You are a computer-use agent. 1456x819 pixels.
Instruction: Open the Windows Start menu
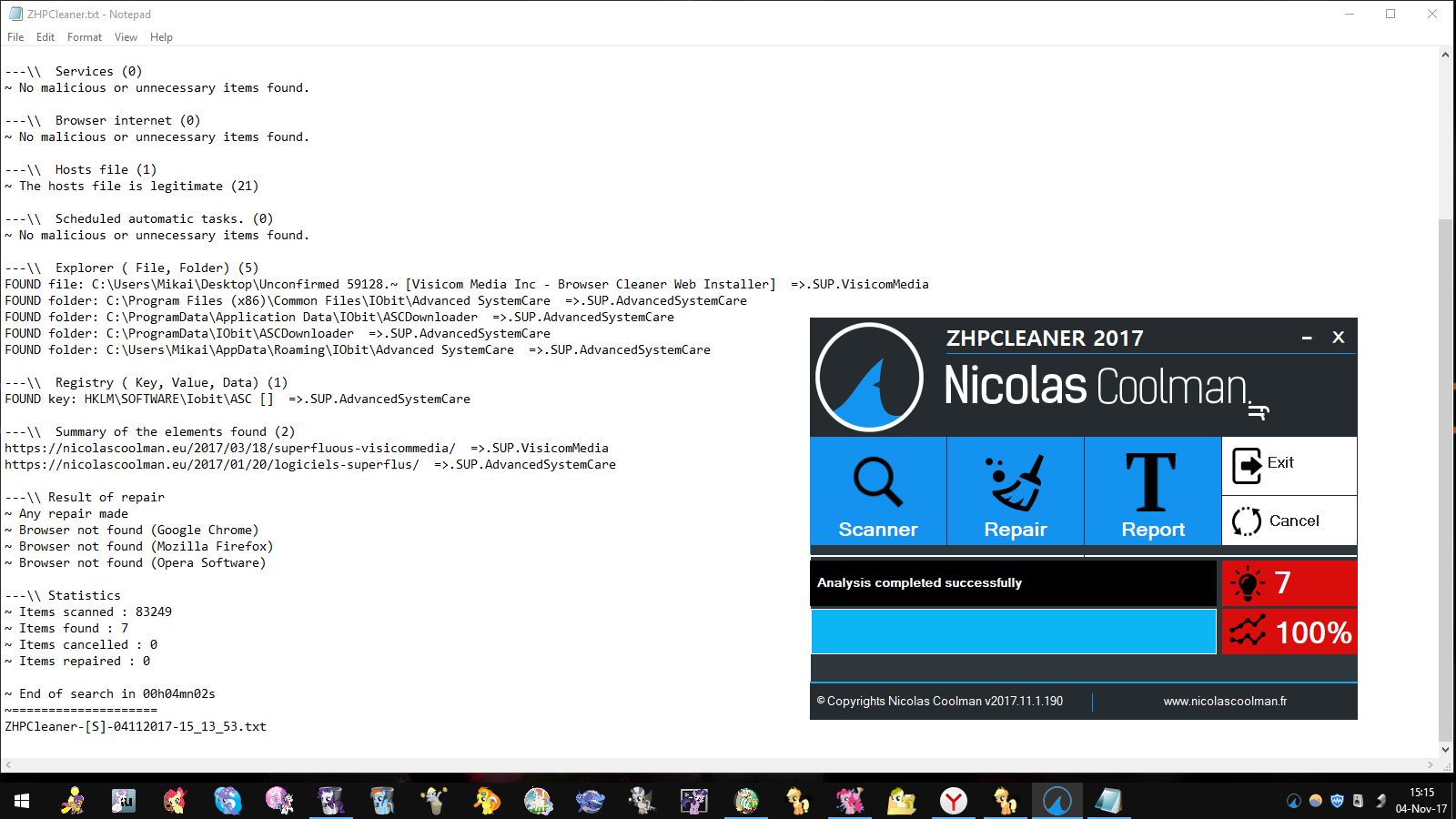[22, 801]
